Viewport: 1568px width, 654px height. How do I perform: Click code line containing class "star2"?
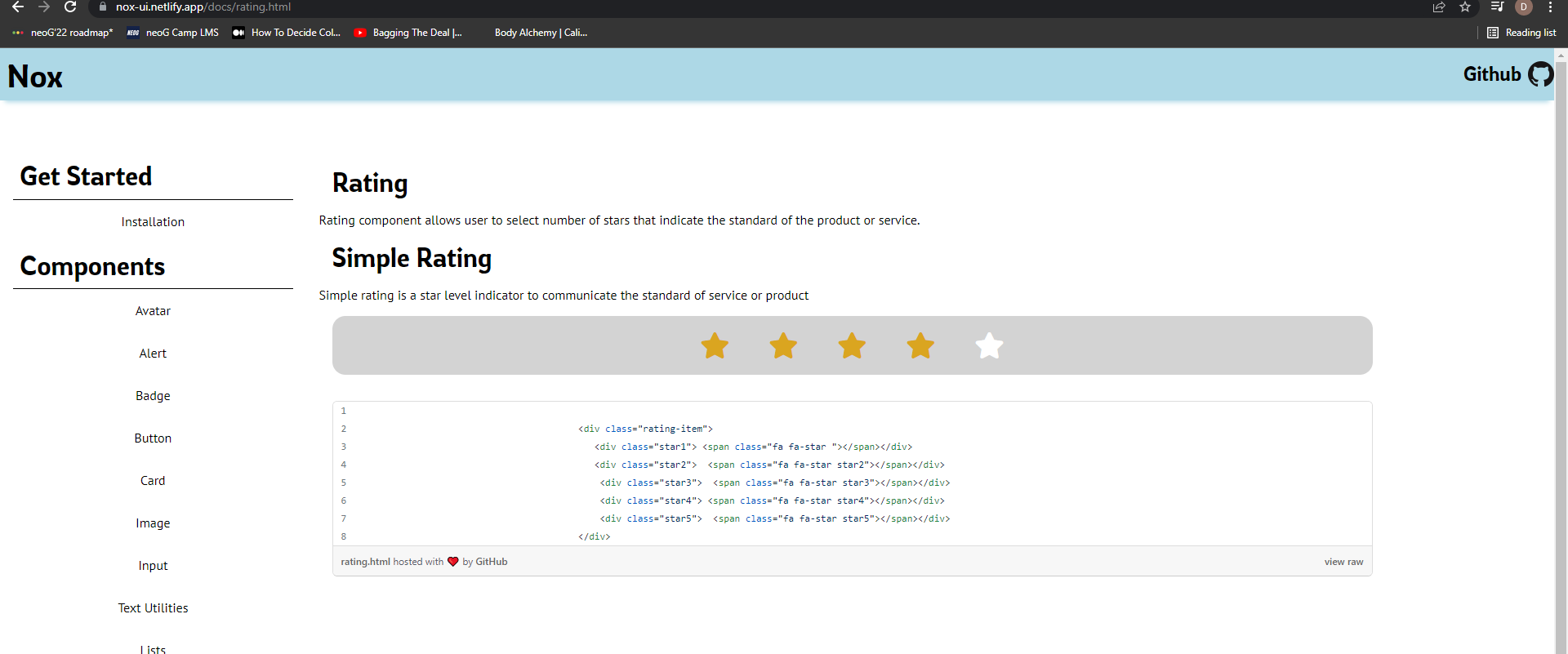pyautogui.click(x=769, y=465)
